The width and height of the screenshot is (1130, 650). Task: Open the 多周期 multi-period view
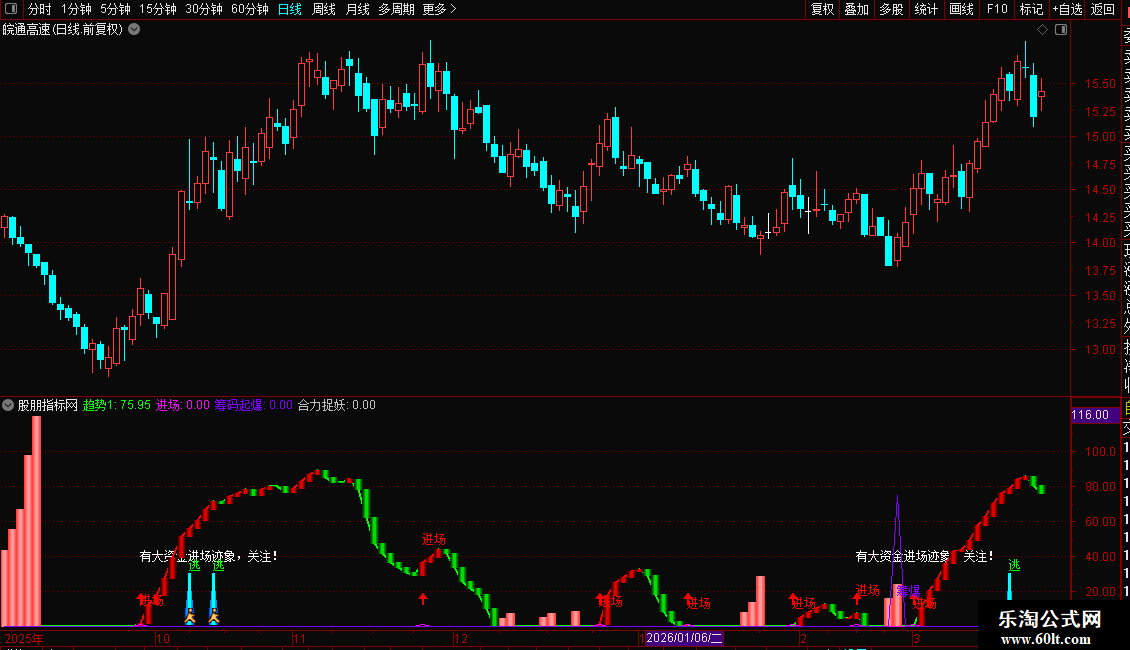(396, 9)
